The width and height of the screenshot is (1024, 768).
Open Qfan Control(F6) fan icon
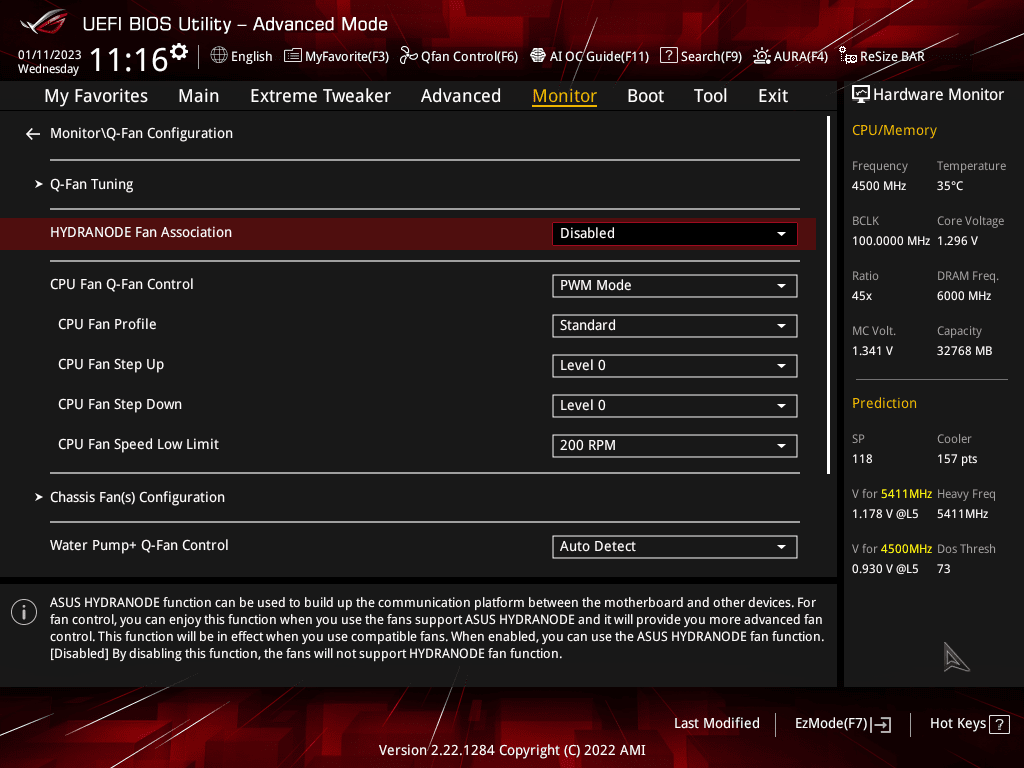pyautogui.click(x=408, y=56)
